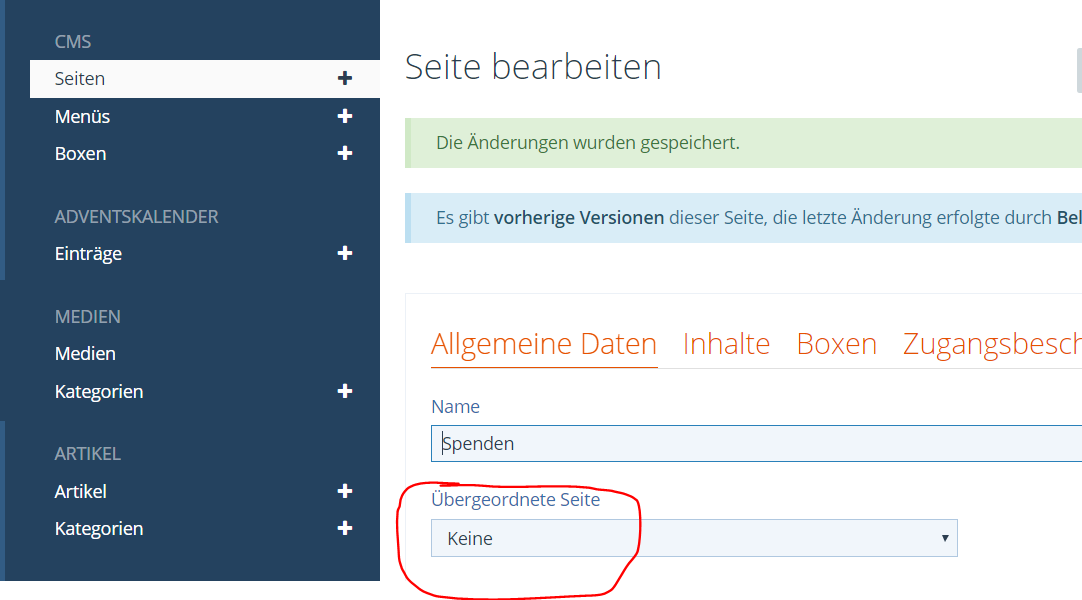Open the Boxen tab
The width and height of the screenshot is (1082, 600).
point(836,344)
